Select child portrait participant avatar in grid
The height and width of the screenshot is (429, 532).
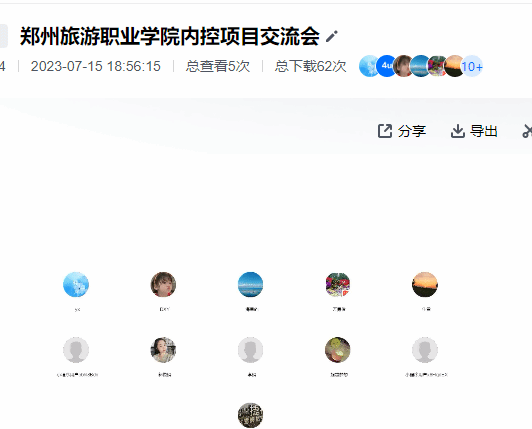[163, 284]
